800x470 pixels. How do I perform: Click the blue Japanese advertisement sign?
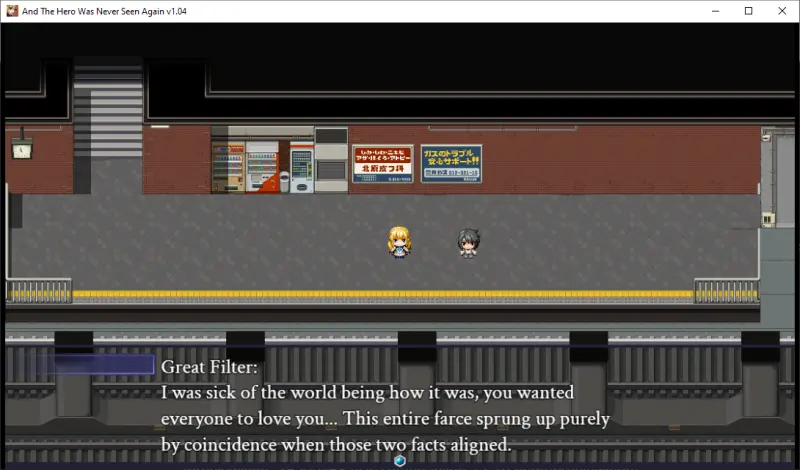[x=451, y=164]
